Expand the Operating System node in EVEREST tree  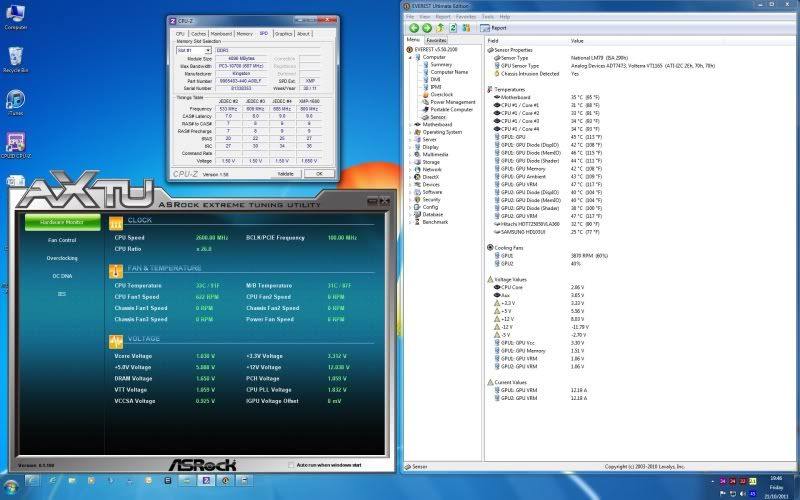coord(410,132)
